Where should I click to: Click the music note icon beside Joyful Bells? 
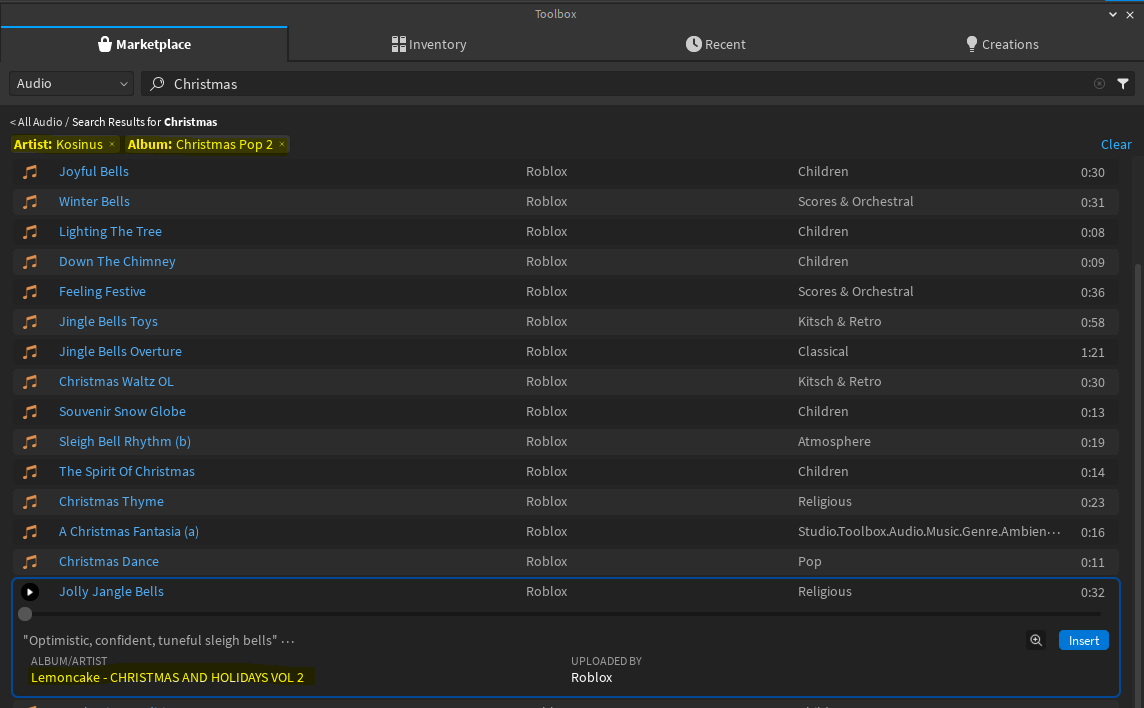[x=30, y=171]
